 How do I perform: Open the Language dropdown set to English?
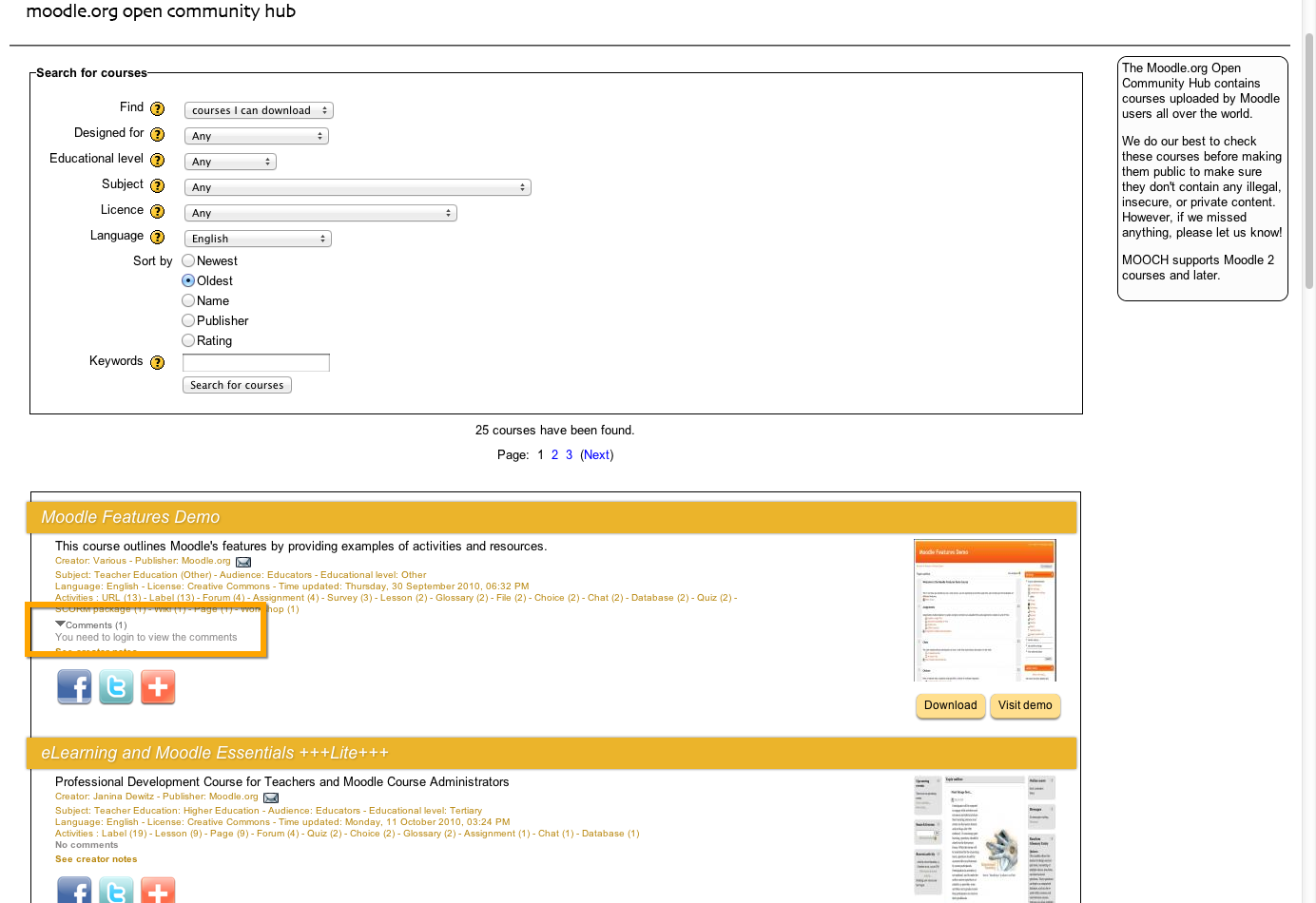(258, 239)
